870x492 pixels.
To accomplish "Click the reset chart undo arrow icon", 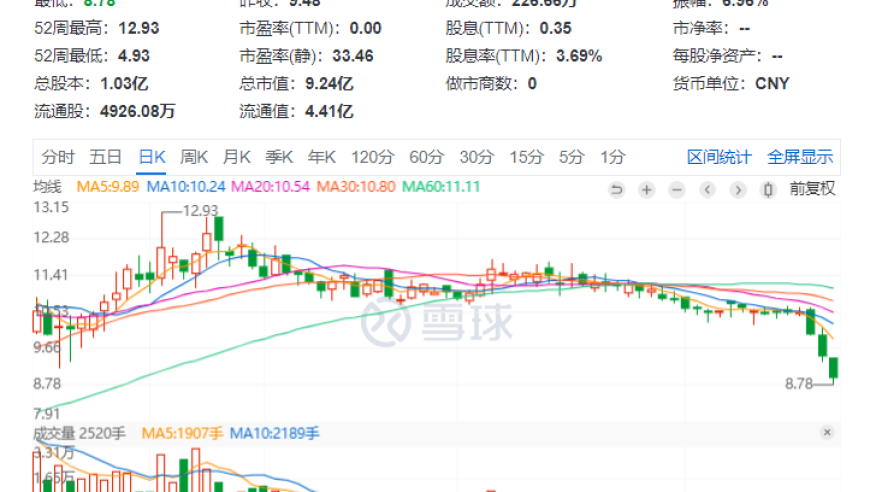I will pyautogui.click(x=617, y=189).
